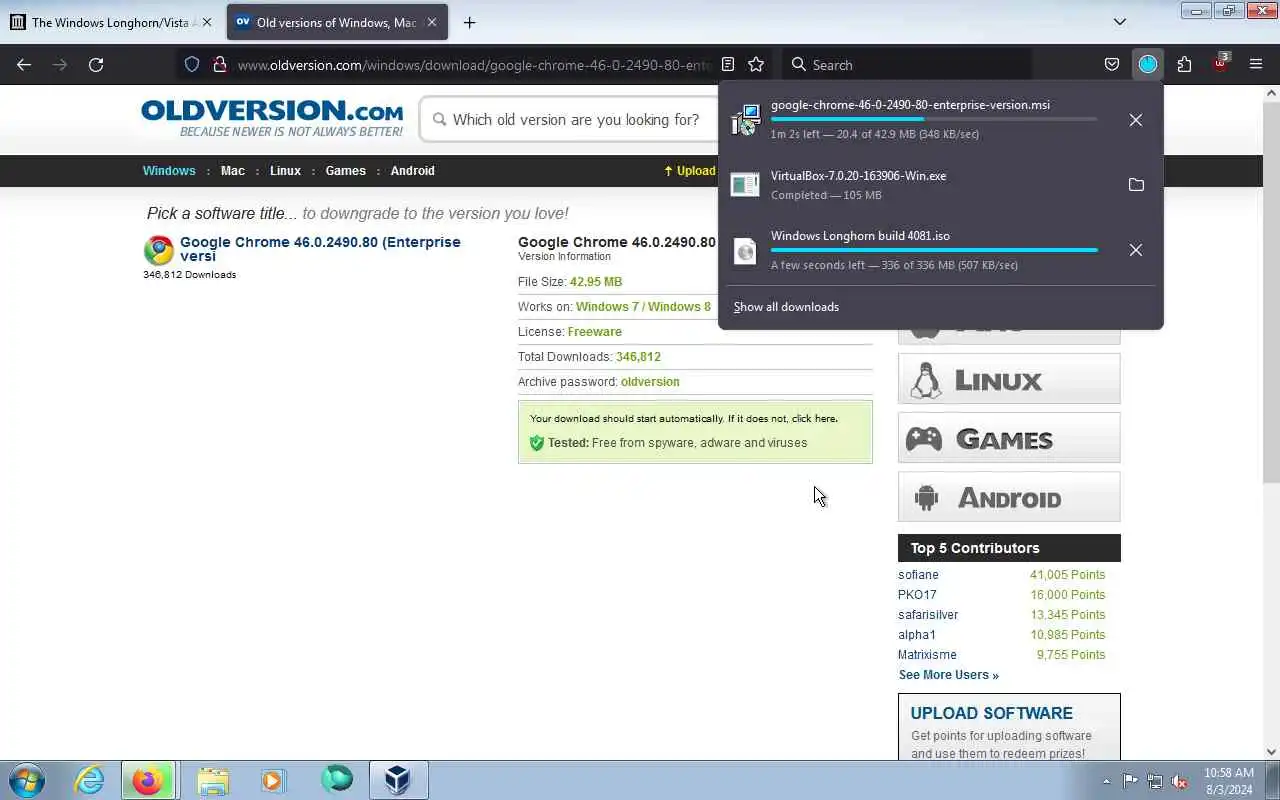
Task: Open Windows Media Player from taskbar
Action: tap(273, 780)
